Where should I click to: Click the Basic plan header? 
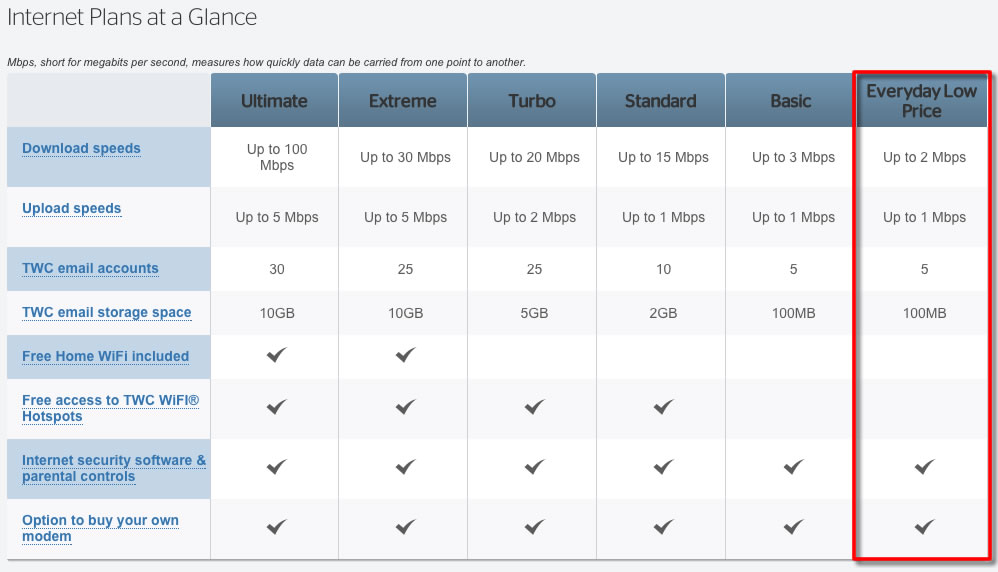(x=791, y=101)
